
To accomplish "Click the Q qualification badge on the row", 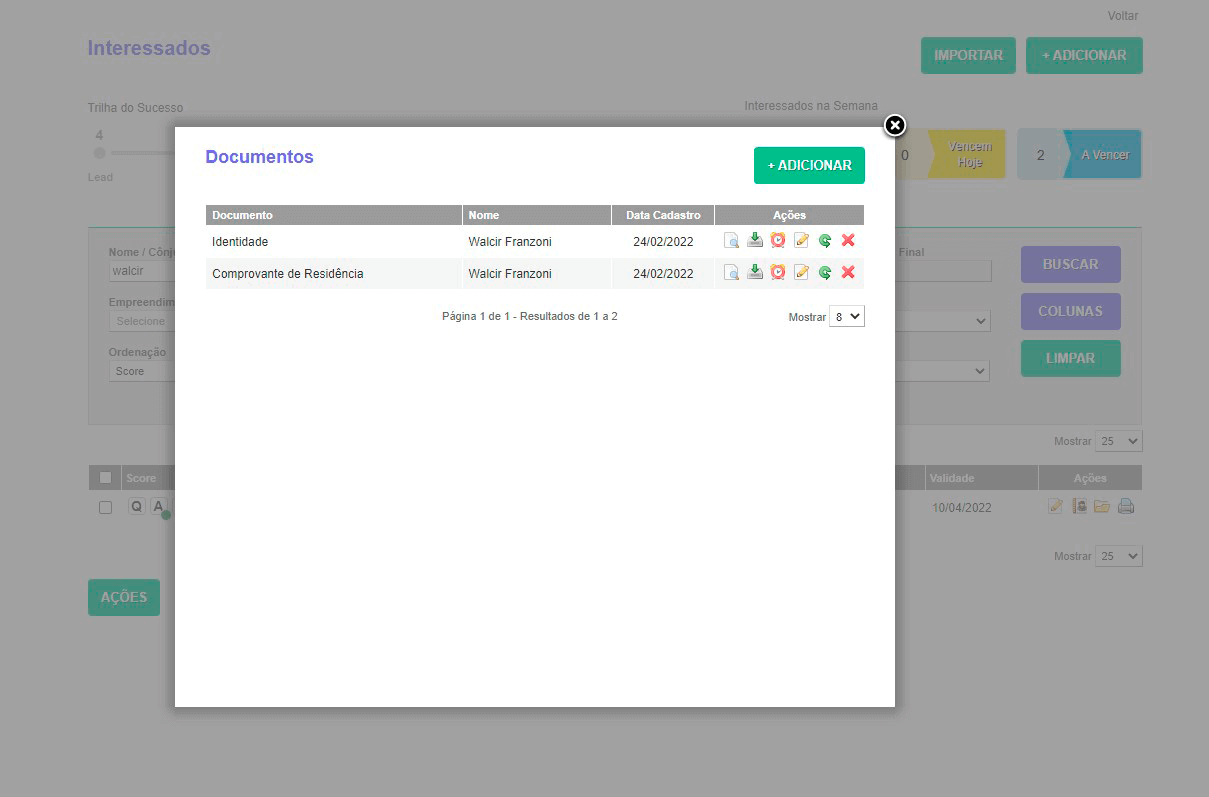I will tap(136, 506).
